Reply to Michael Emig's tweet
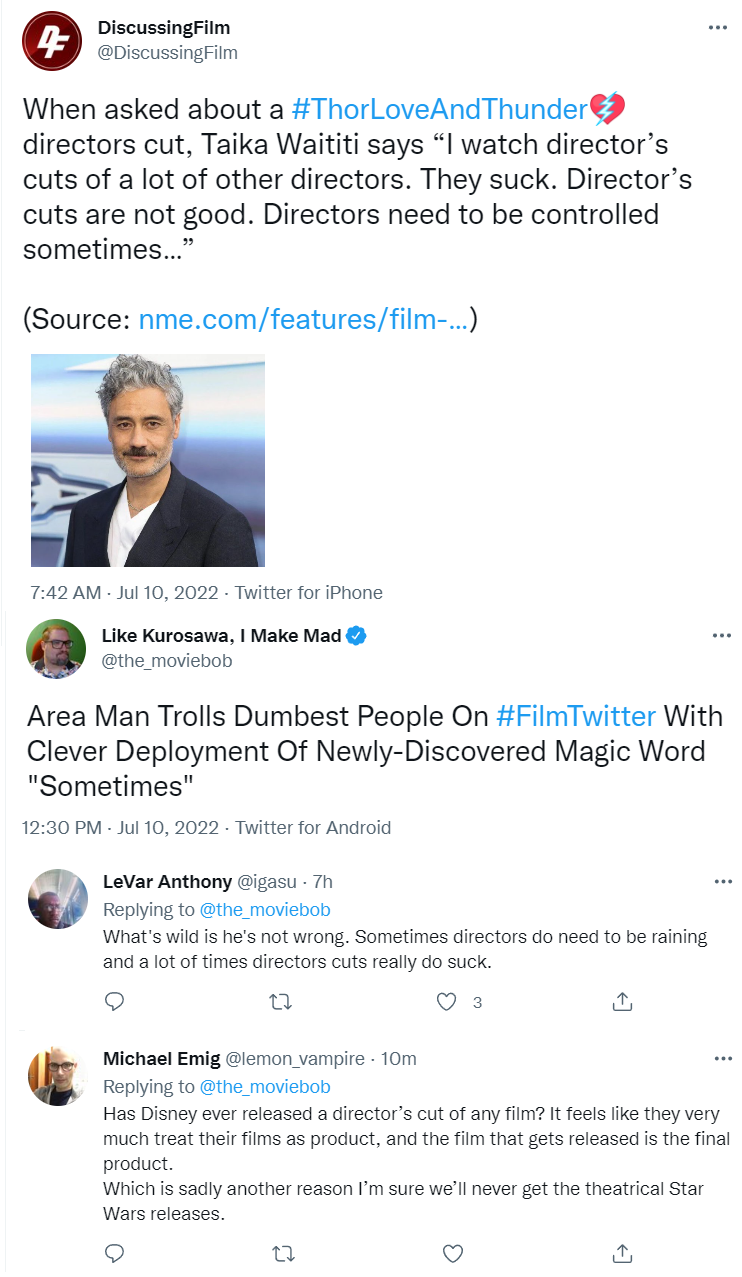 point(114,1252)
